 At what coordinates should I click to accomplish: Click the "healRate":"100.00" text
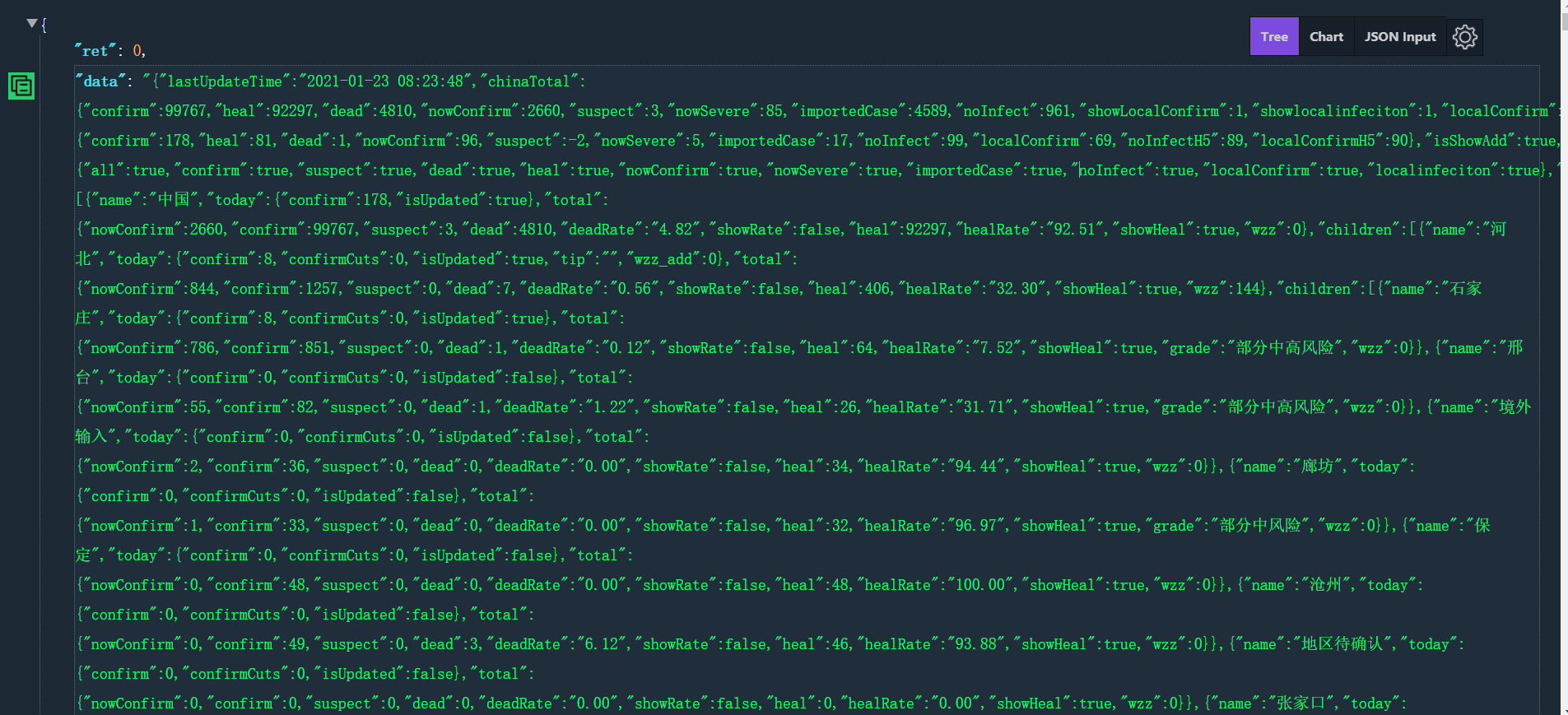(x=935, y=585)
